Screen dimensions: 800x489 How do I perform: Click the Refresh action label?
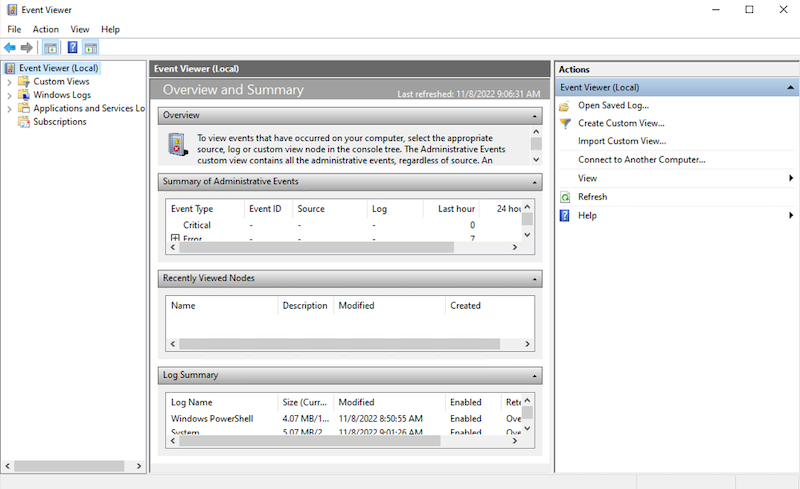tap(592, 197)
